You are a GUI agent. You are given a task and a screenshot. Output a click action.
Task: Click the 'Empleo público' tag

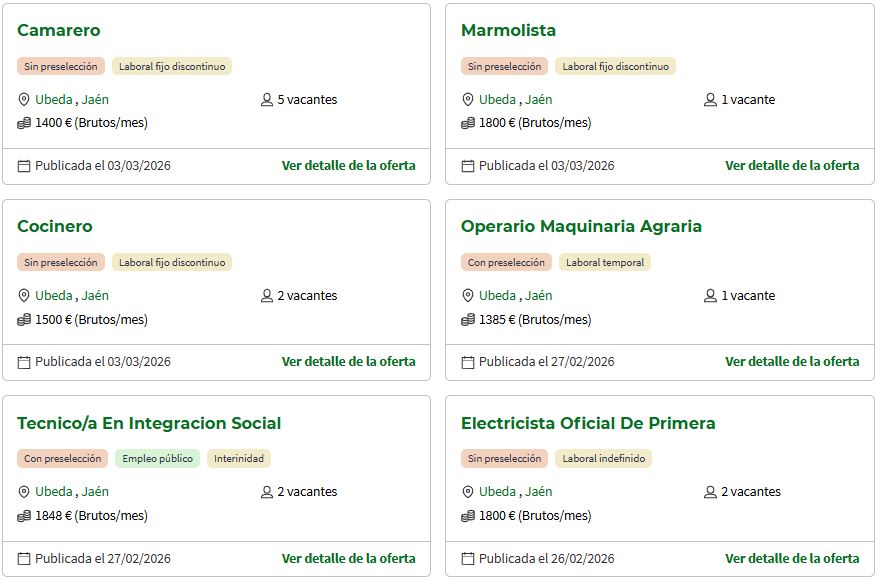pyautogui.click(x=157, y=459)
